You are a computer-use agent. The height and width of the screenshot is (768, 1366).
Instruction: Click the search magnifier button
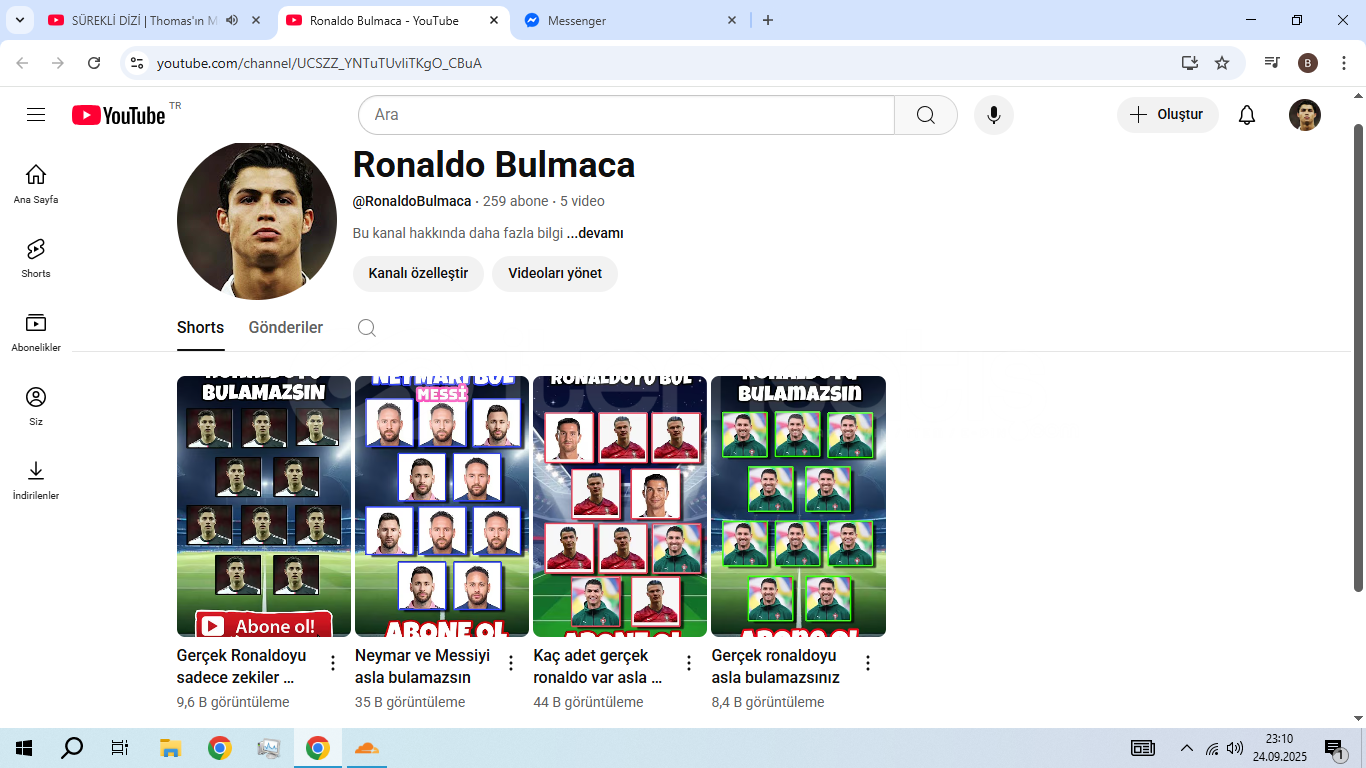coord(926,115)
